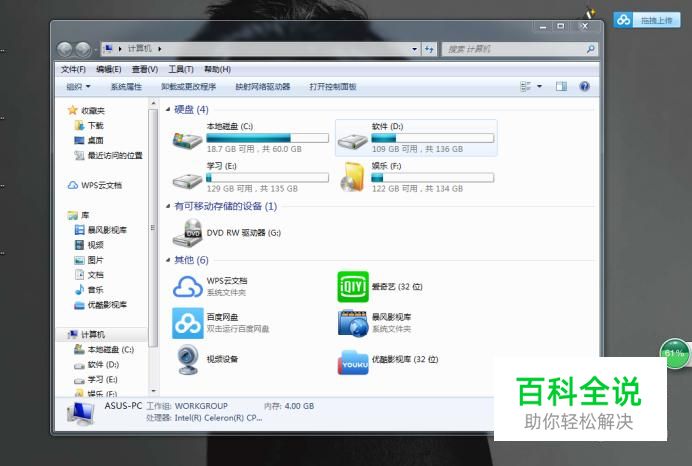This screenshot has width=692, height=466.
Task: Click the green 61% floating ball
Action: (x=674, y=353)
